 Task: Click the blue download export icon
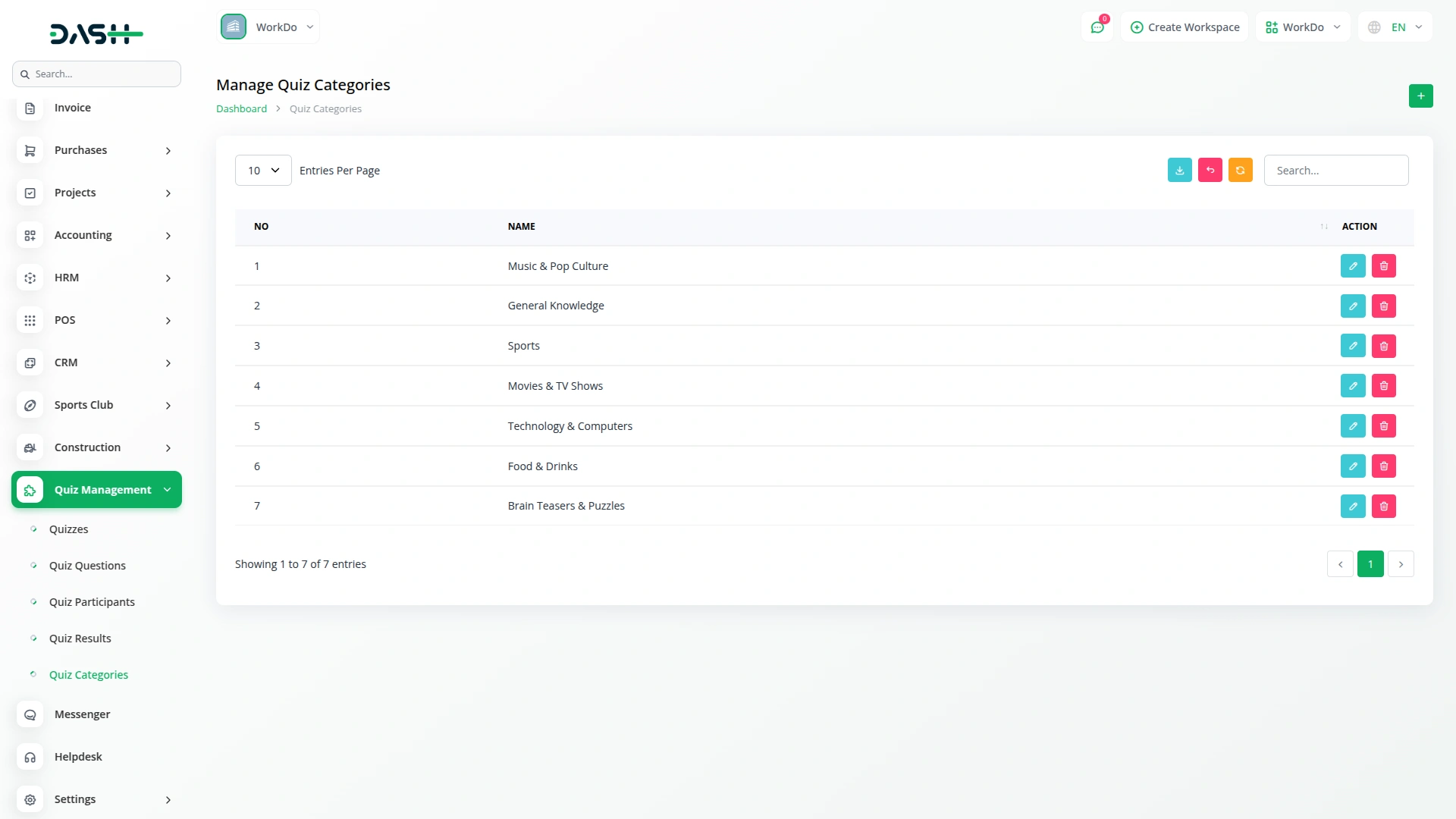(1179, 171)
